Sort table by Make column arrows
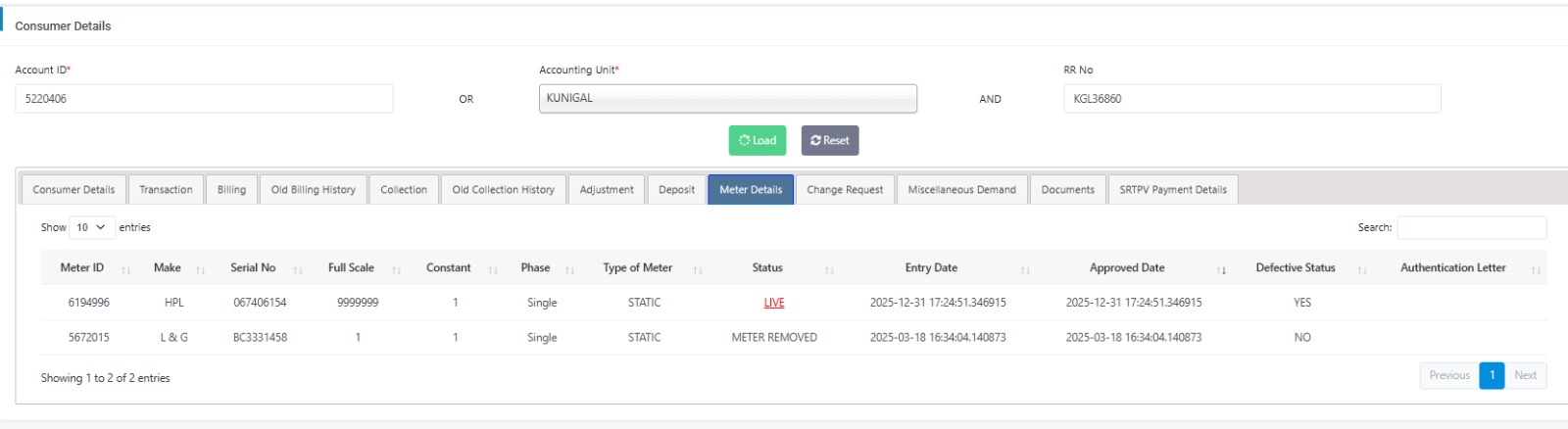 (x=200, y=269)
